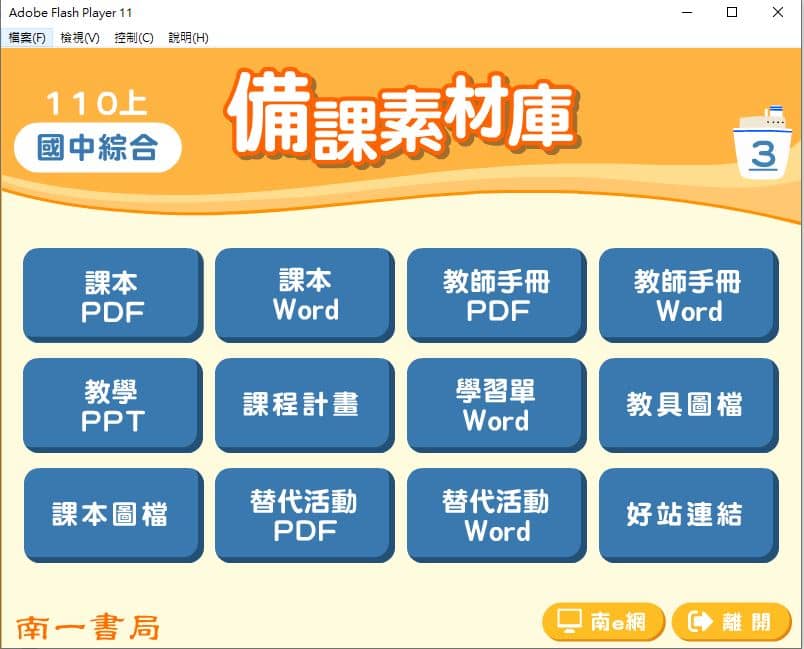Select 替代活動 PDF button
This screenshot has width=804, height=649.
tap(305, 515)
